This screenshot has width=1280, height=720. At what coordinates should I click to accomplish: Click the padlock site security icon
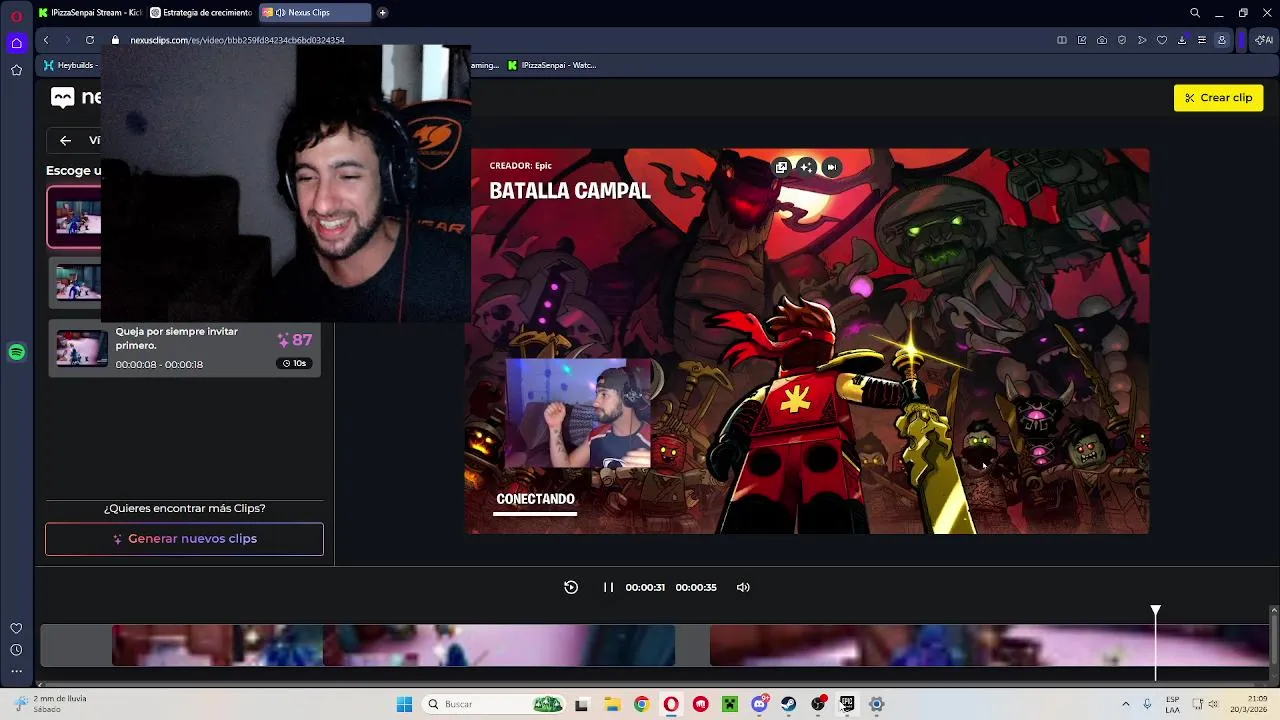(x=115, y=40)
